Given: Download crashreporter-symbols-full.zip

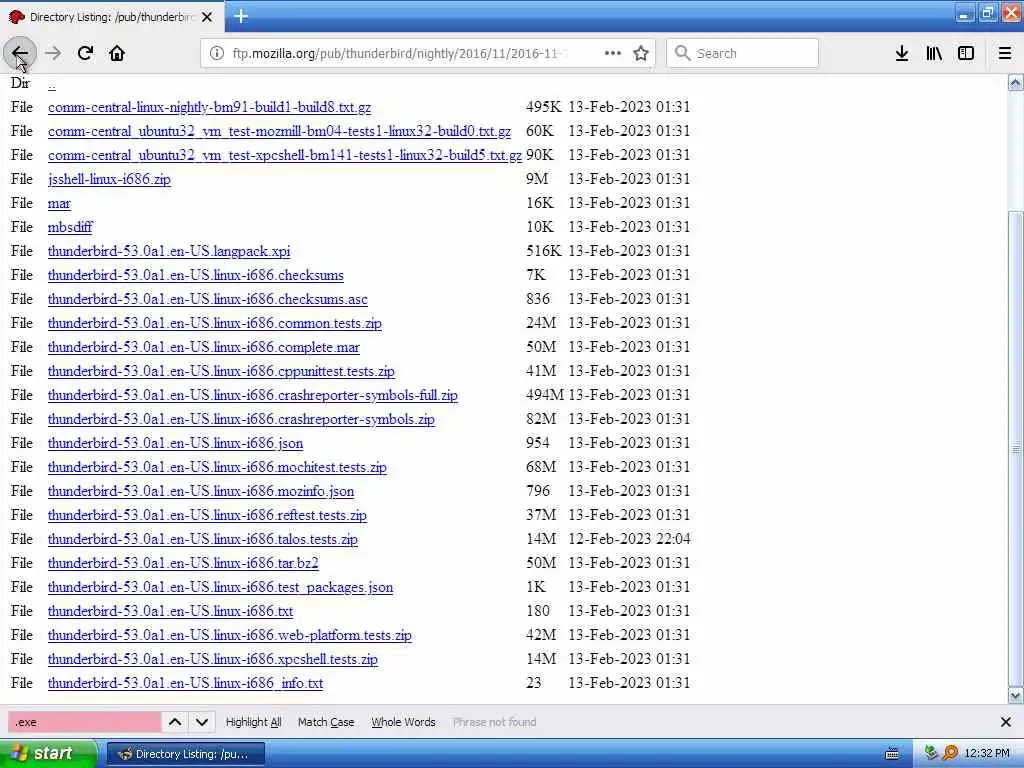Looking at the screenshot, I should coord(253,395).
